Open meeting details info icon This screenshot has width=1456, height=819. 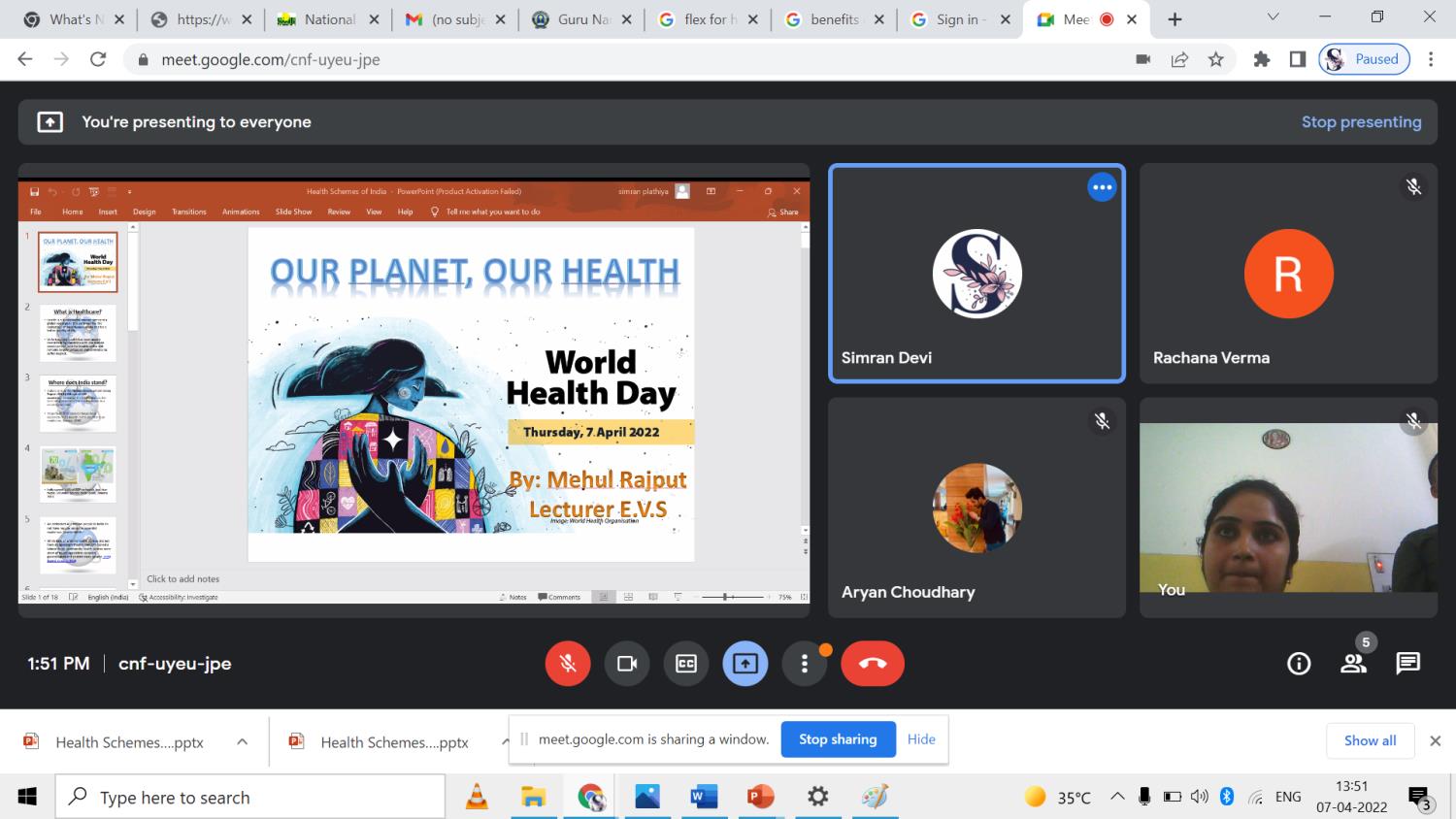1299,664
